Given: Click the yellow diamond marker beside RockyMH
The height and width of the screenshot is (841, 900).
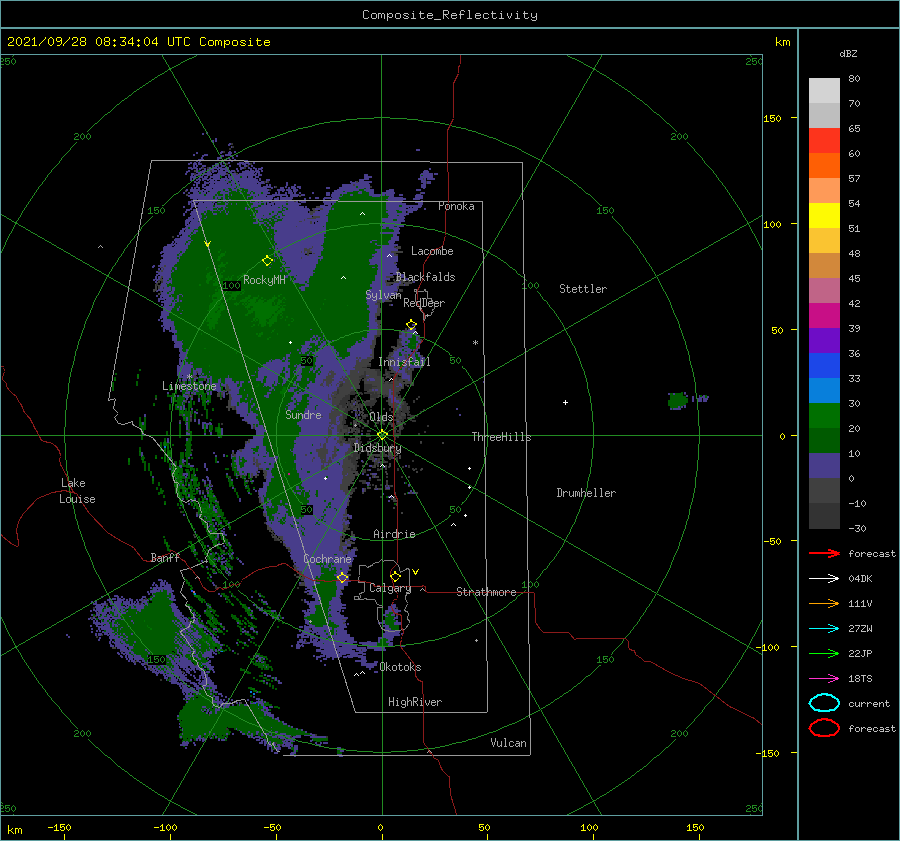Looking at the screenshot, I should click(x=267, y=261).
